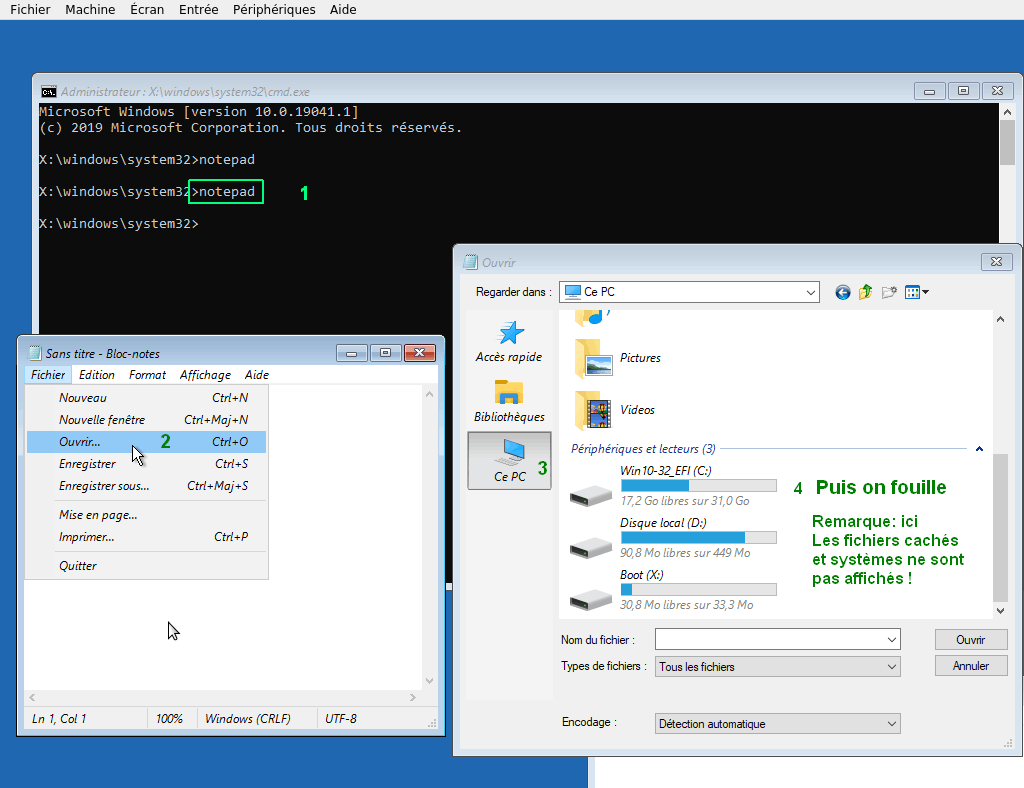1024x788 pixels.
Task: Open VirtualBox Aide menu at top
Action: coord(343,10)
